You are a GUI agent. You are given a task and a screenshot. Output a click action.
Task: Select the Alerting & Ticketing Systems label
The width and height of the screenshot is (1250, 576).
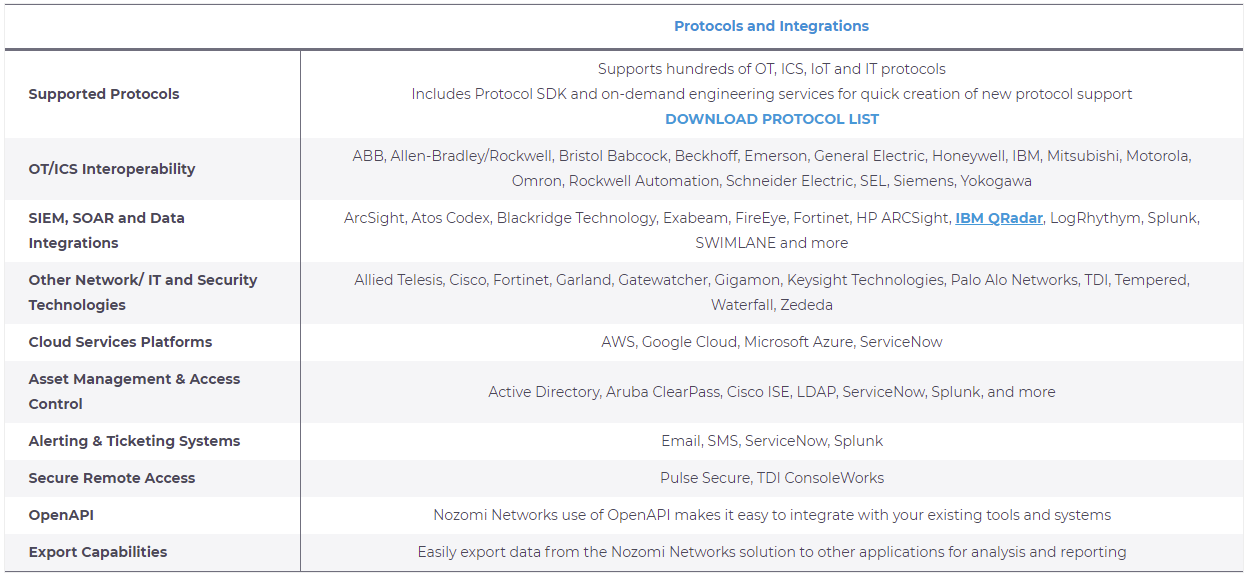[x=134, y=441]
